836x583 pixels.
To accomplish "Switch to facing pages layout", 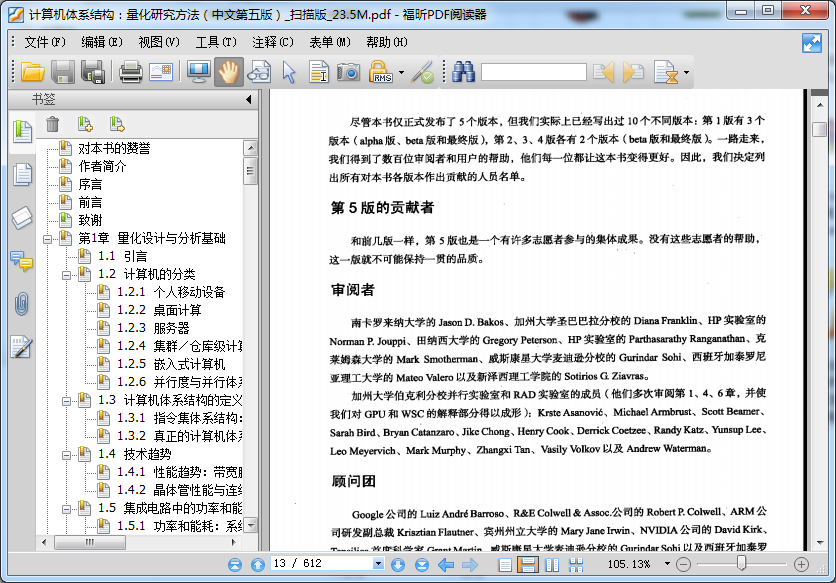I will [552, 564].
